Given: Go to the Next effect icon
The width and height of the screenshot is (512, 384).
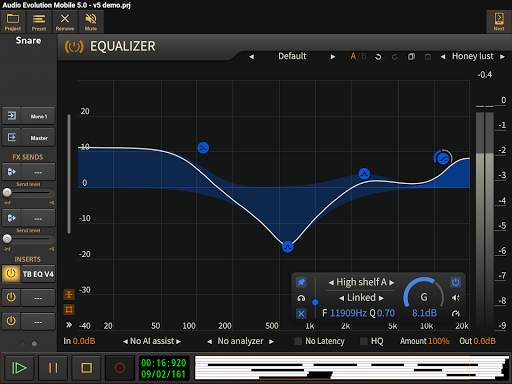Looking at the screenshot, I should point(499,21).
